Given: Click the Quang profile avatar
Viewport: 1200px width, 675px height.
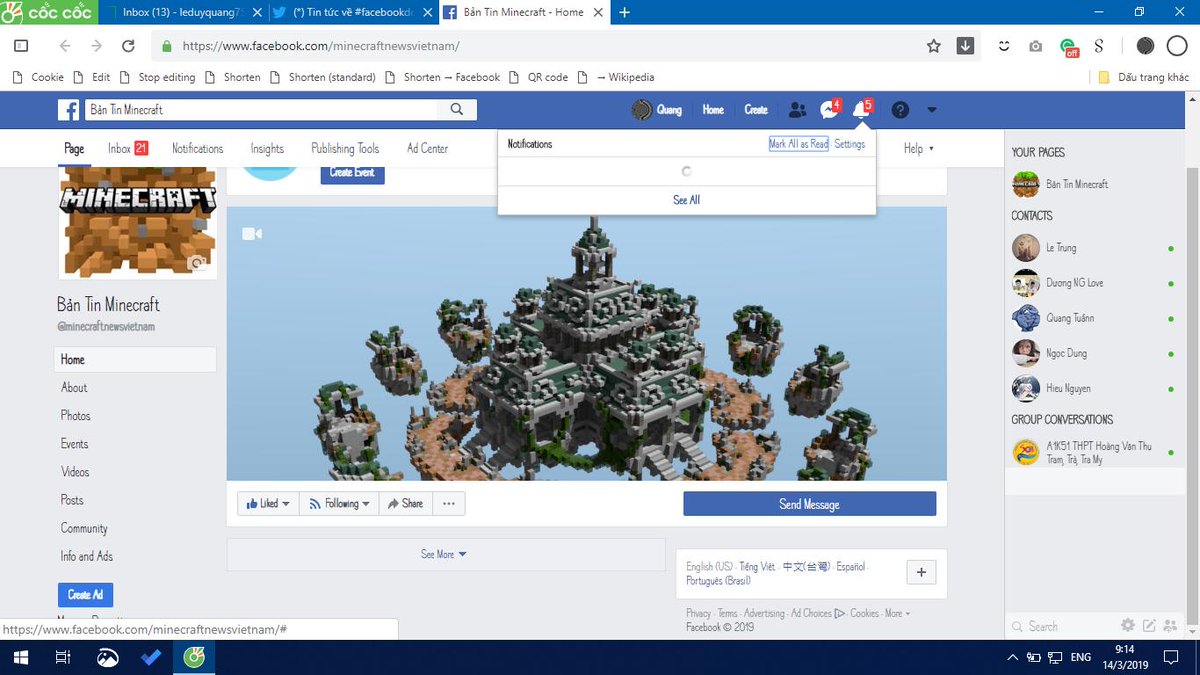Looking at the screenshot, I should pos(641,110).
